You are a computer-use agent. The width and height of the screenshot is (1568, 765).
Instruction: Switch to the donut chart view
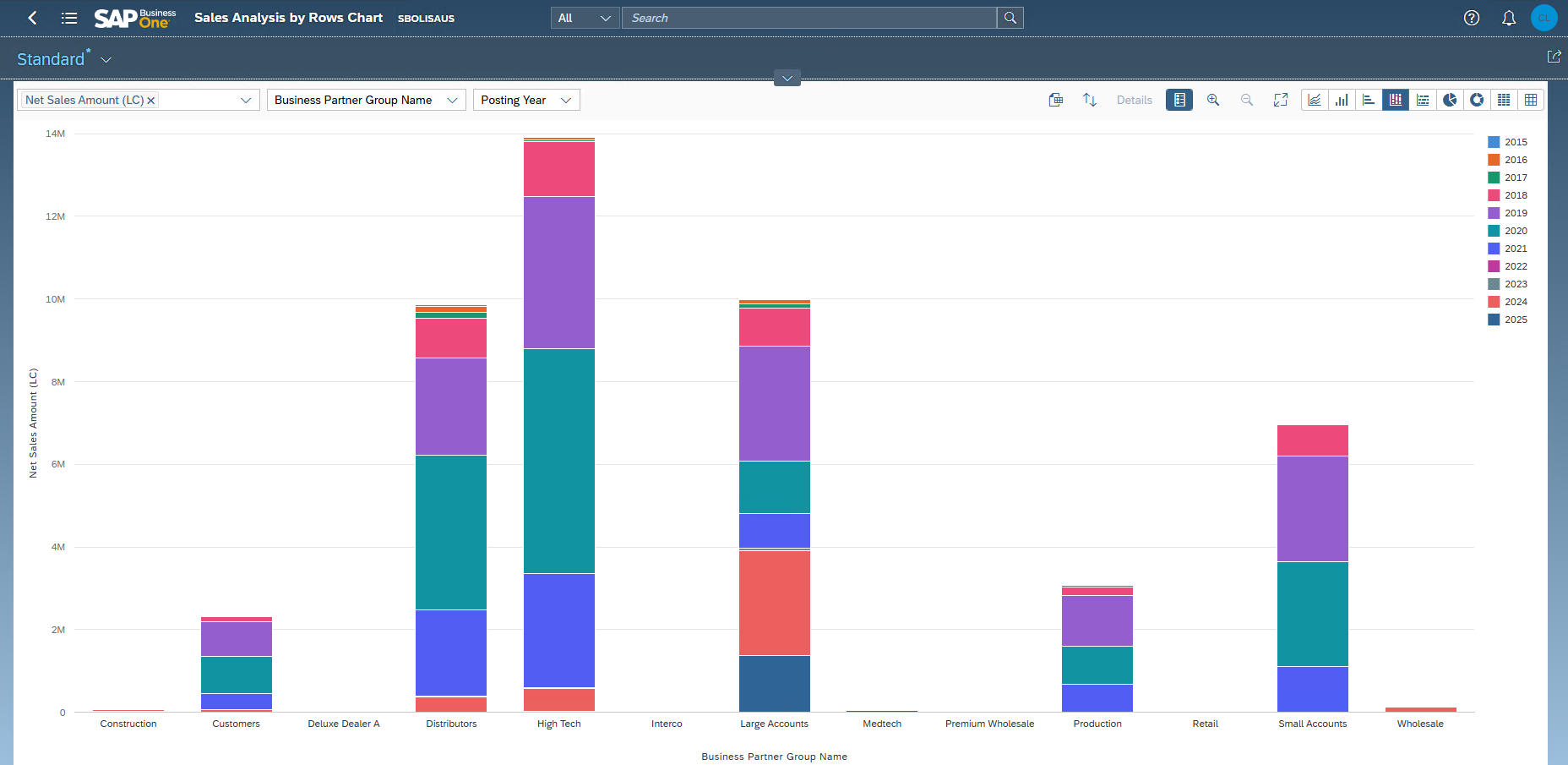[1477, 100]
